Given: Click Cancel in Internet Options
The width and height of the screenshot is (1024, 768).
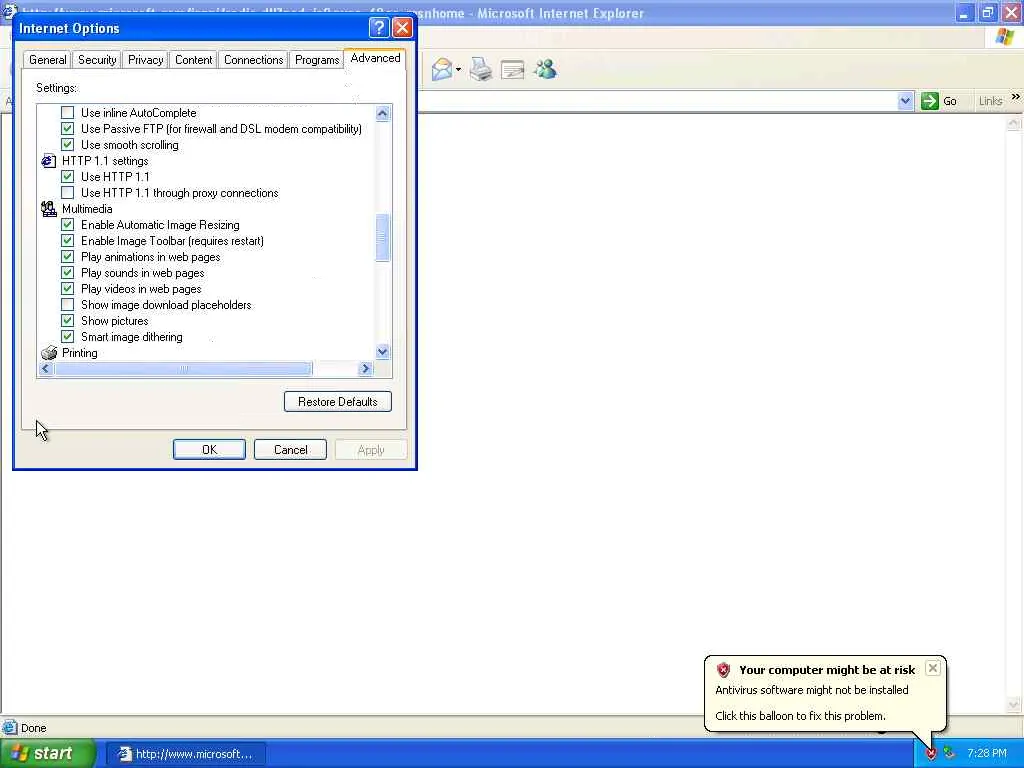Looking at the screenshot, I should 290,449.
